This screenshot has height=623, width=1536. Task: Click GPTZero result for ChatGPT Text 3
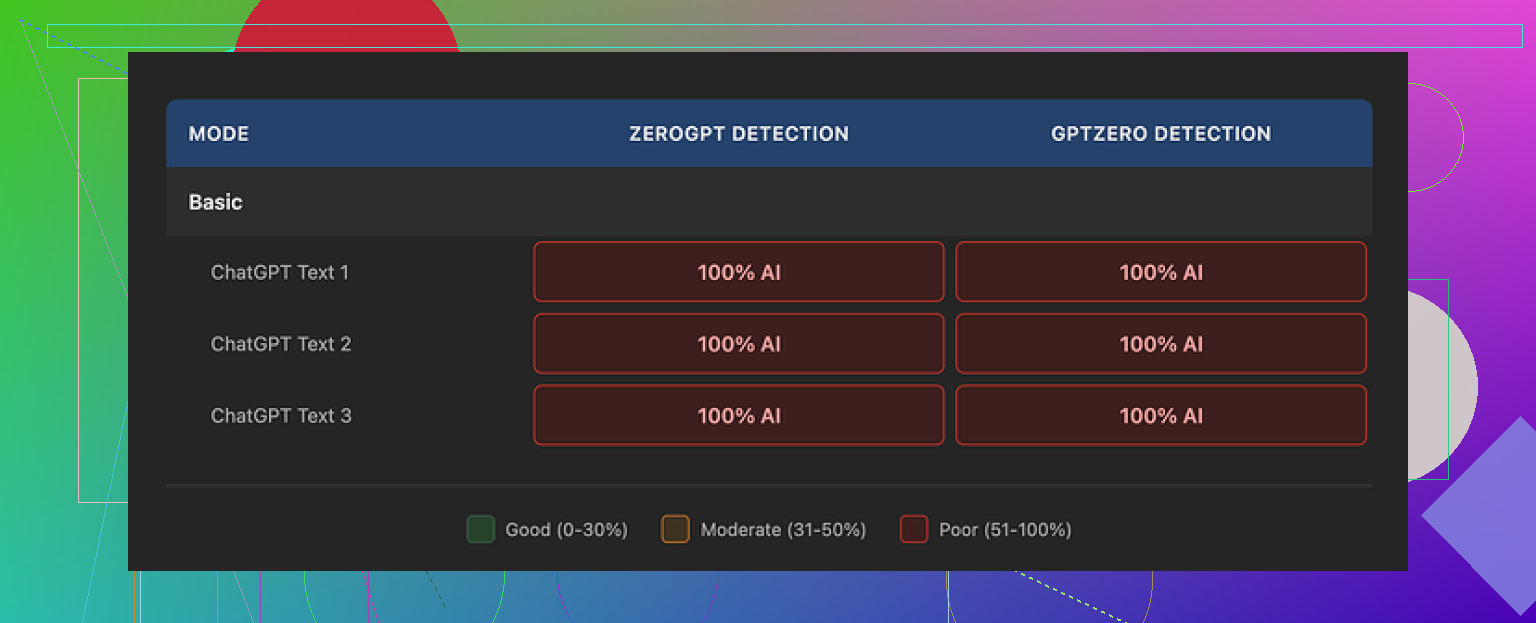(x=1161, y=416)
